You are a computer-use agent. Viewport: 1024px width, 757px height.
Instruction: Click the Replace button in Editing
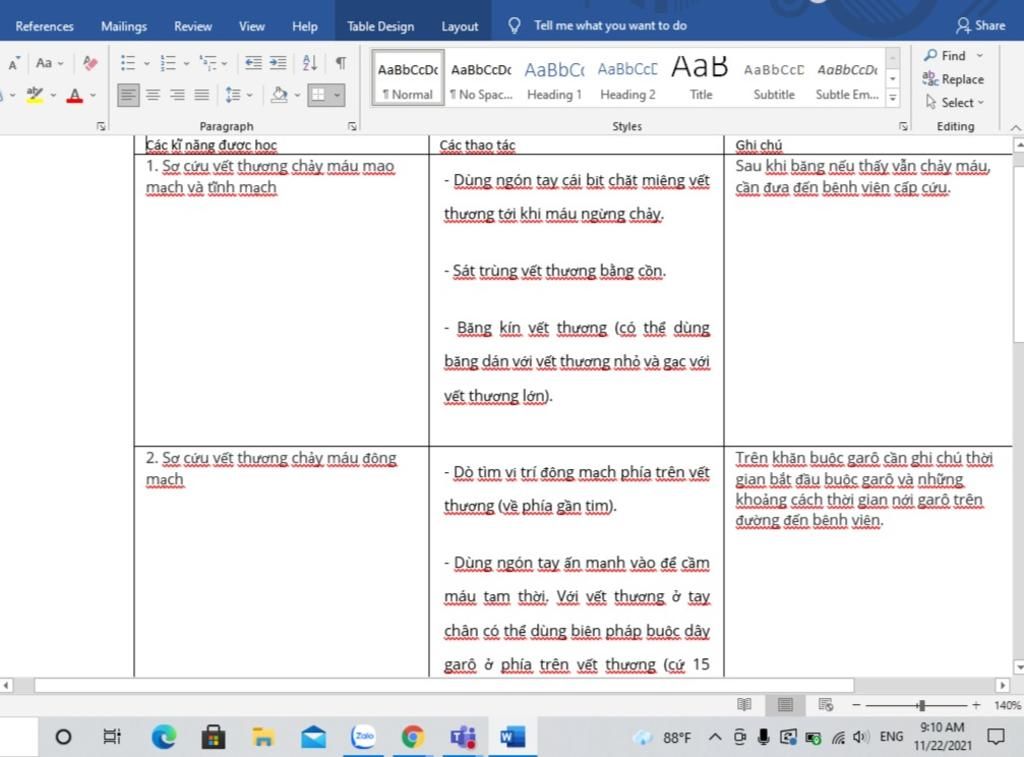pos(953,79)
